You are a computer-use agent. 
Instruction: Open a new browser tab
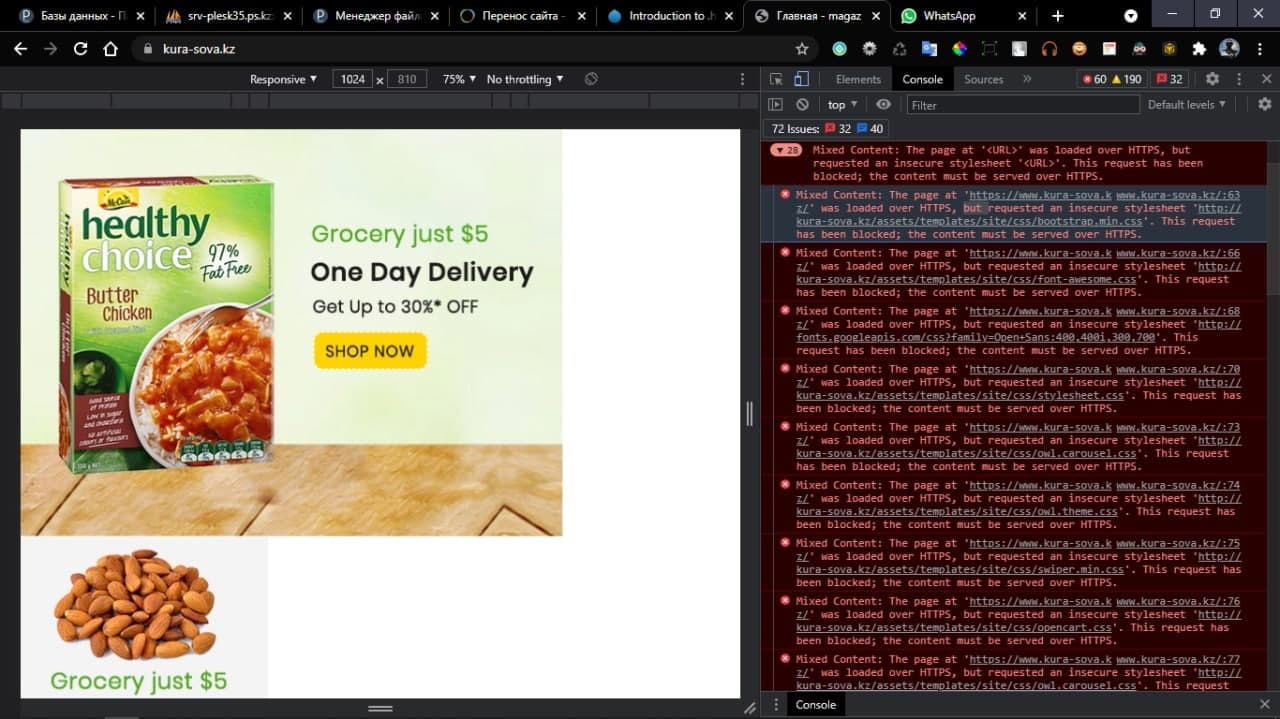[x=1058, y=16]
